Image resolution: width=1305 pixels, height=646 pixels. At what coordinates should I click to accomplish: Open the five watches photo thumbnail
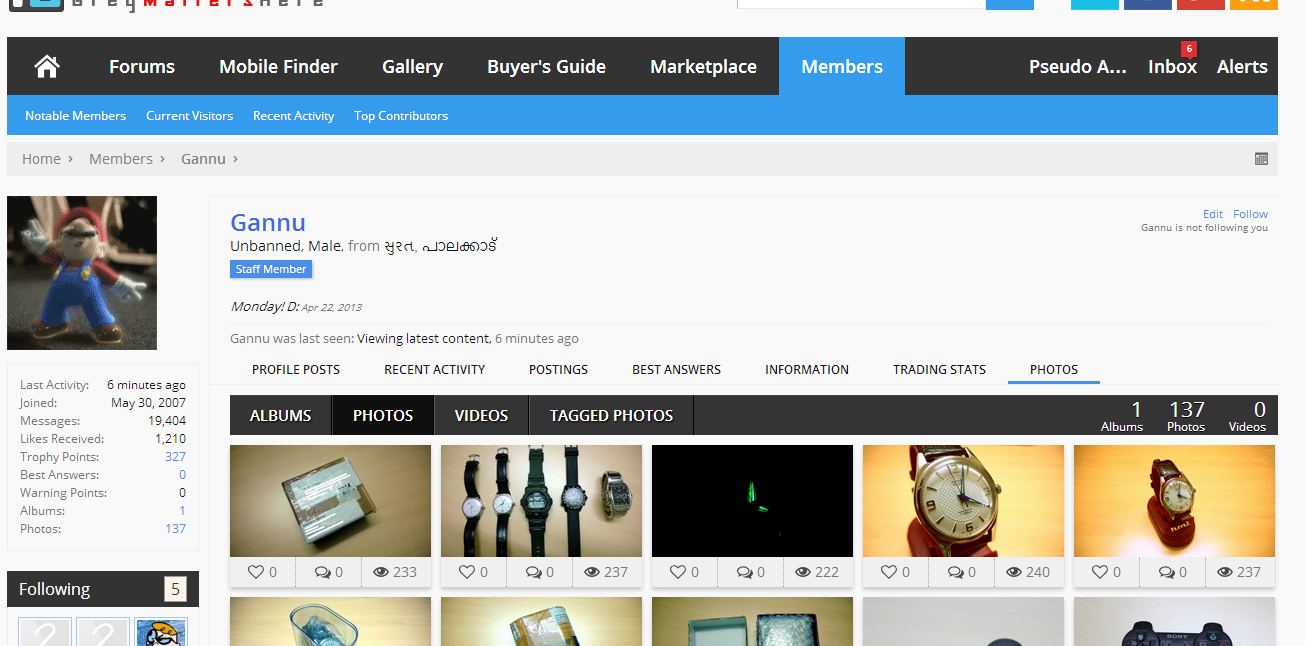(541, 501)
